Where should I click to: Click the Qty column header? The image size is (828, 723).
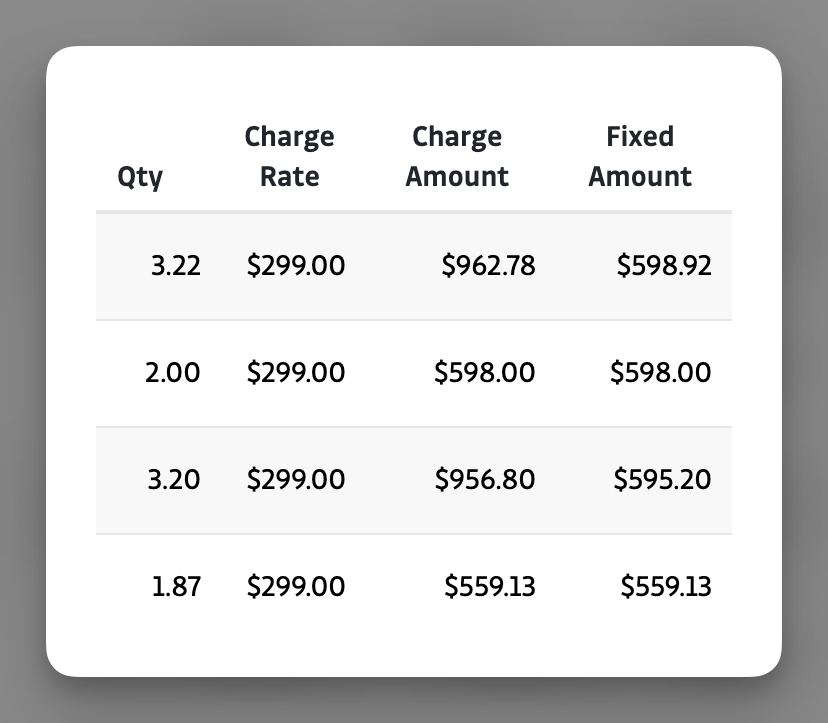pos(140,177)
